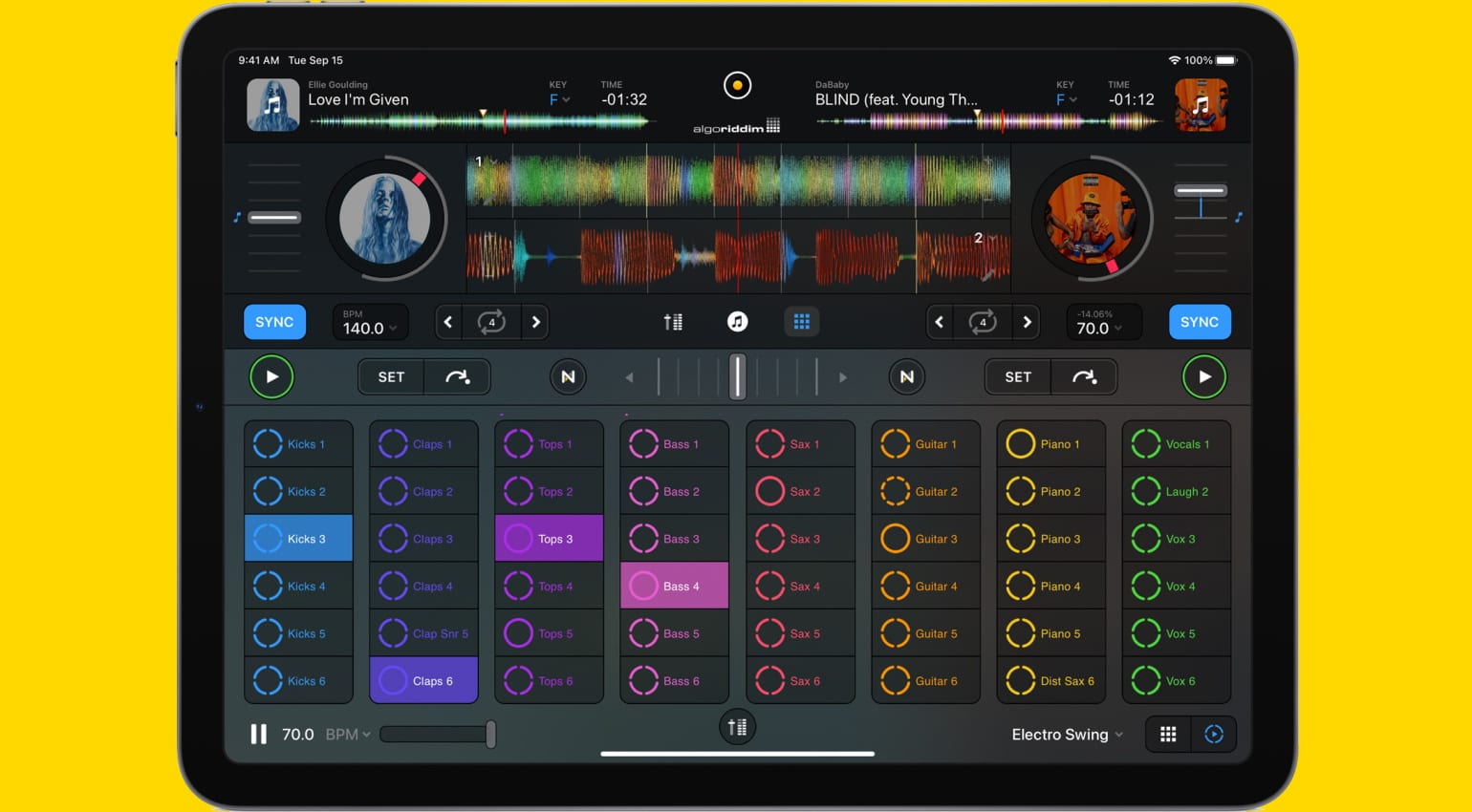Open looper mixer icon at bottom center
Image resolution: width=1472 pixels, height=812 pixels.
click(x=737, y=727)
